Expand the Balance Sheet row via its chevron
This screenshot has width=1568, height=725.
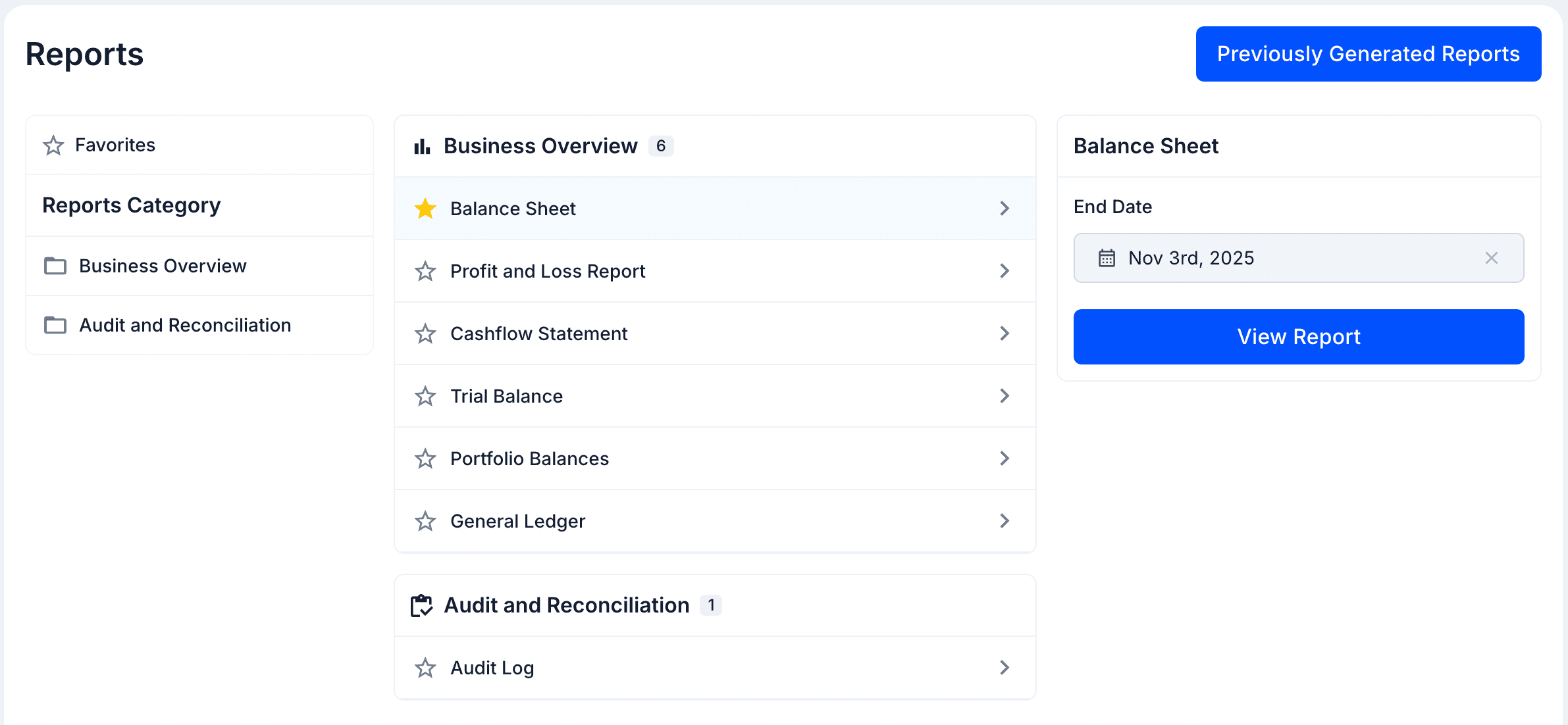[x=1005, y=209]
